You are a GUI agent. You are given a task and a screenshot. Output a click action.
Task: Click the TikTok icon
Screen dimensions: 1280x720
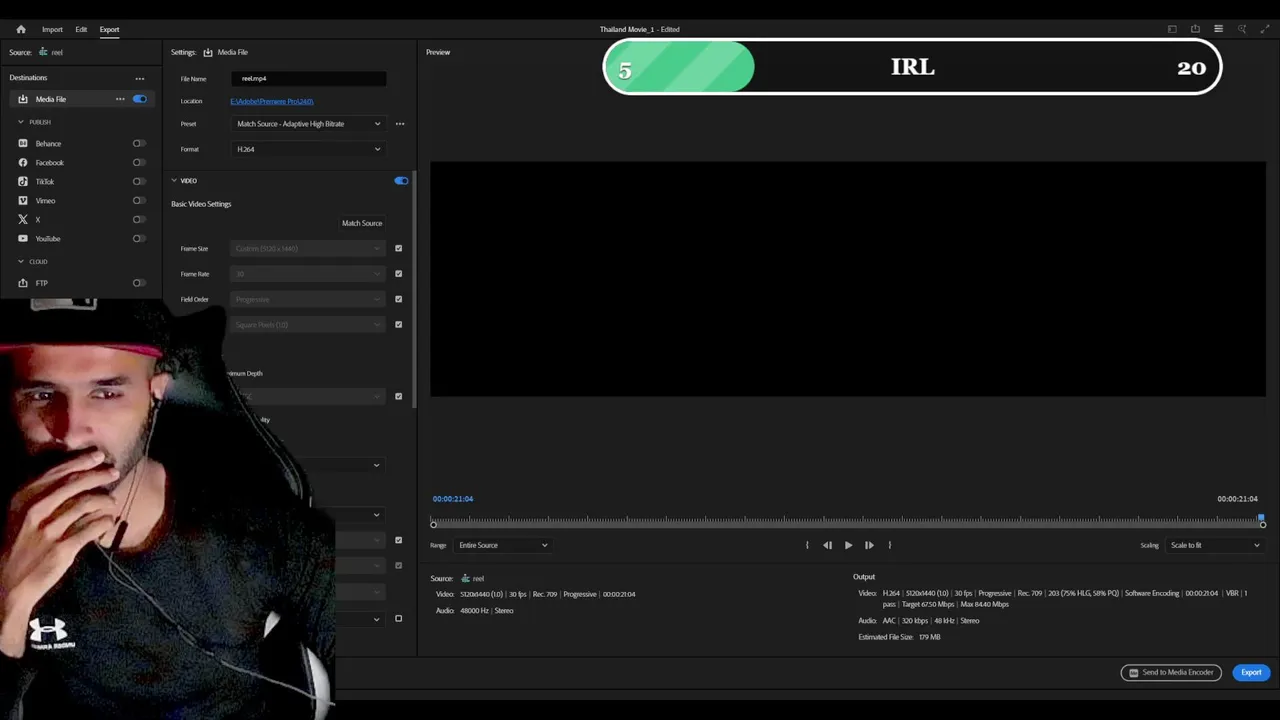[x=23, y=181]
